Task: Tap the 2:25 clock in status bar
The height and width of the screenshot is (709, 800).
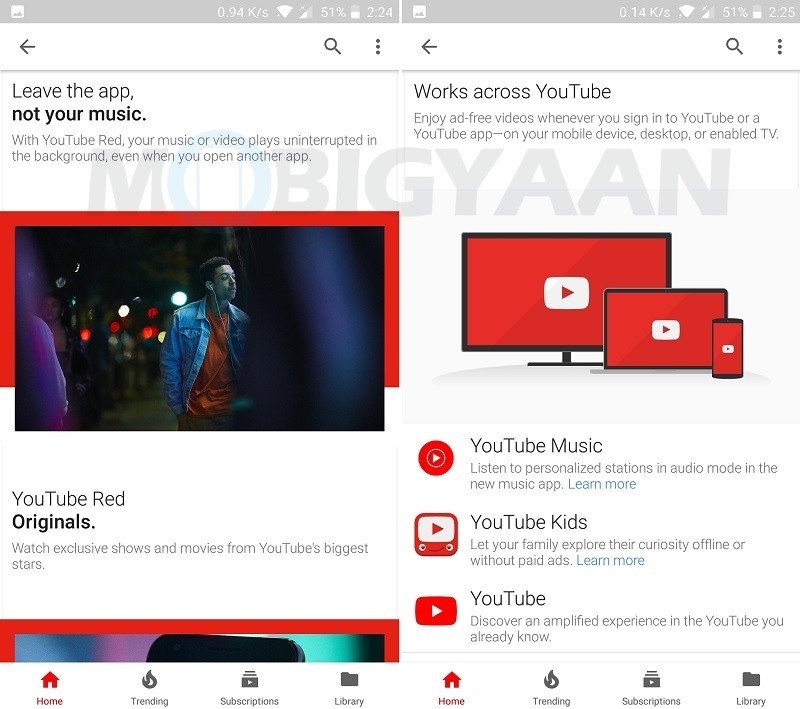Action: [782, 12]
